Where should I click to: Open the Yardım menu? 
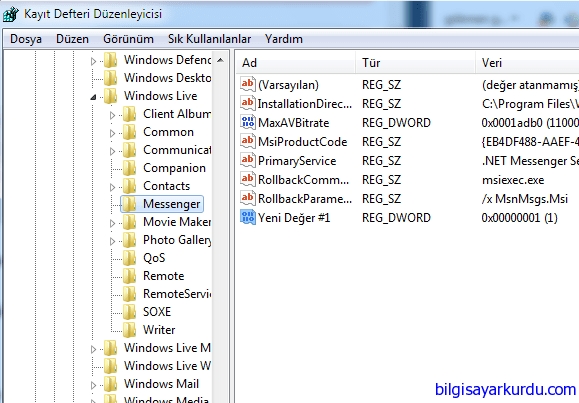coord(284,39)
